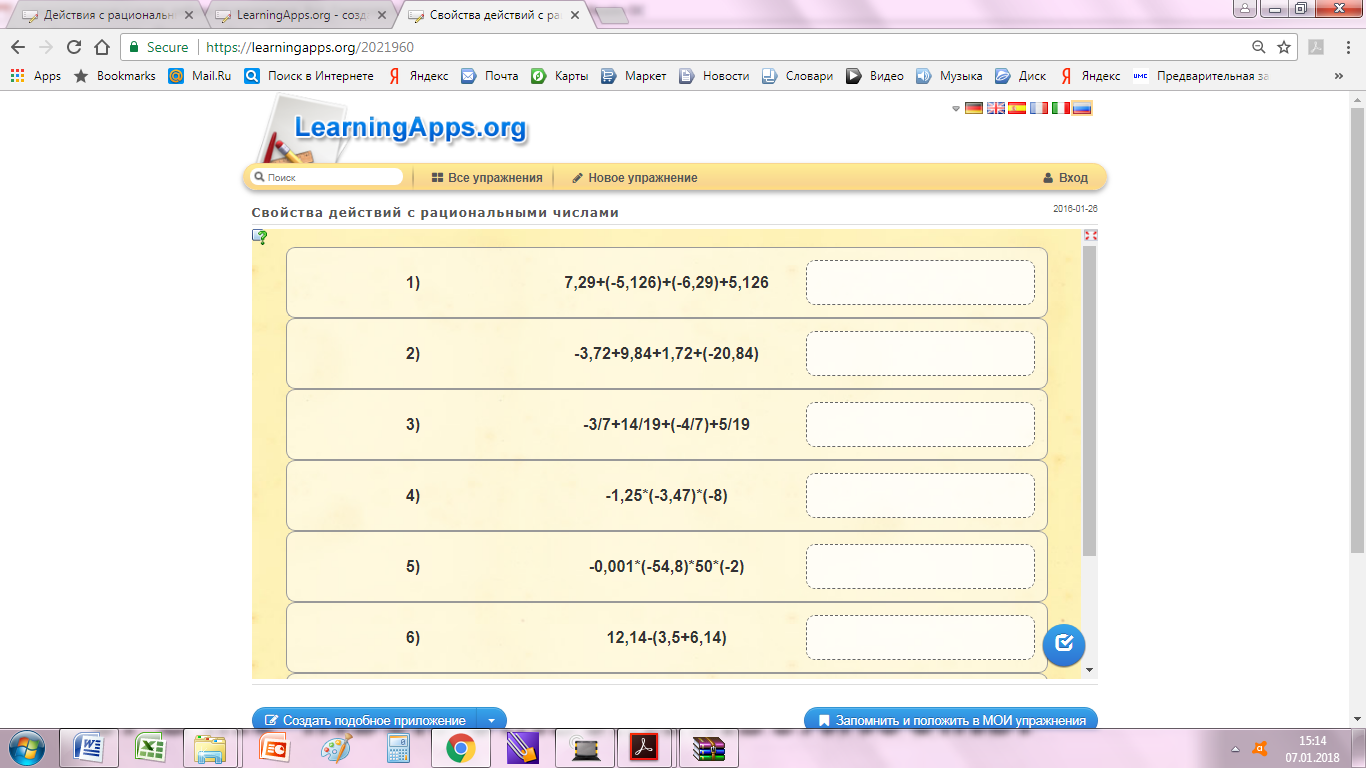
Task: Close the Действия с рациональн tab
Action: [189, 16]
